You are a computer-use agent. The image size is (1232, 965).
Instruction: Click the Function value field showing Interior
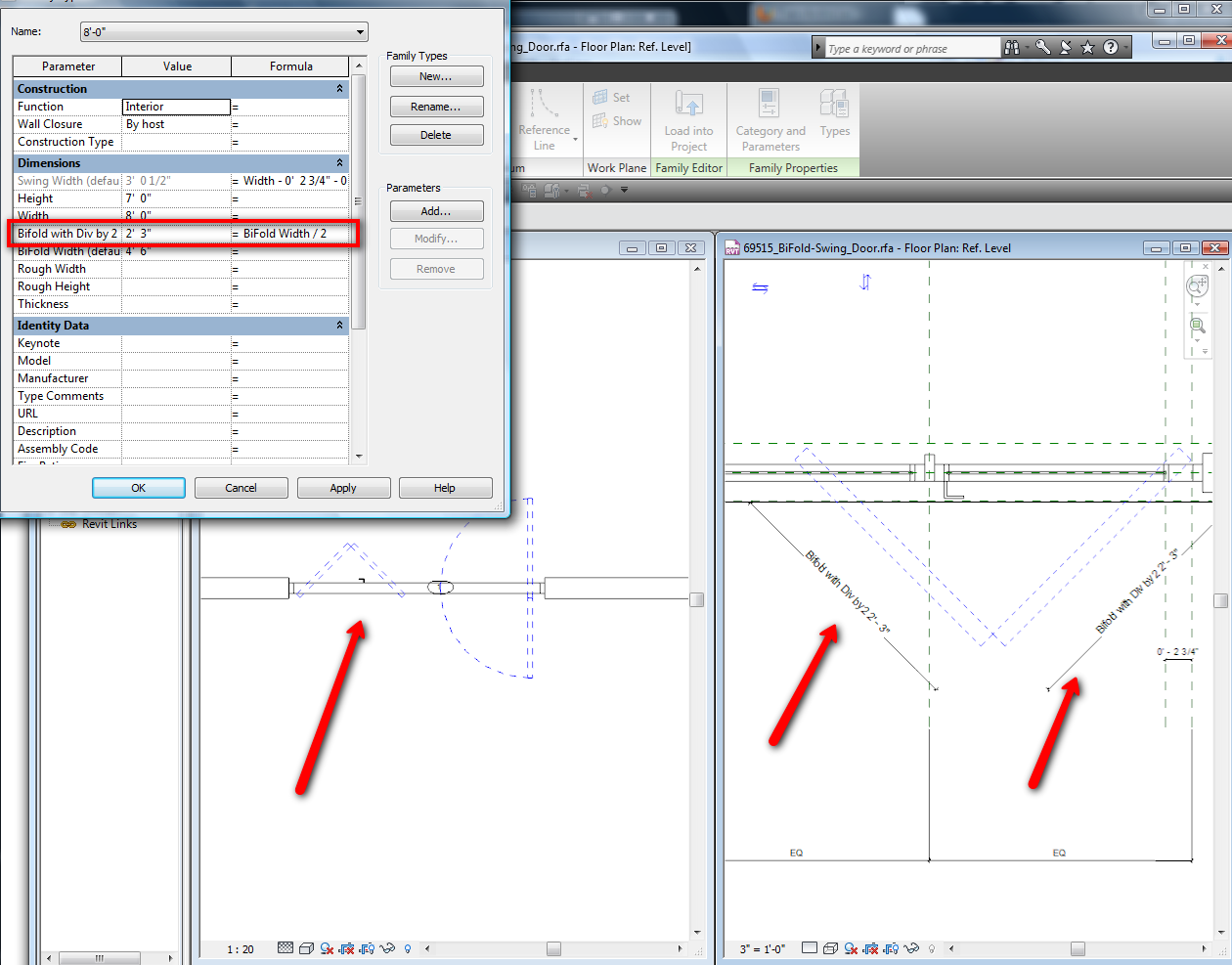176,107
